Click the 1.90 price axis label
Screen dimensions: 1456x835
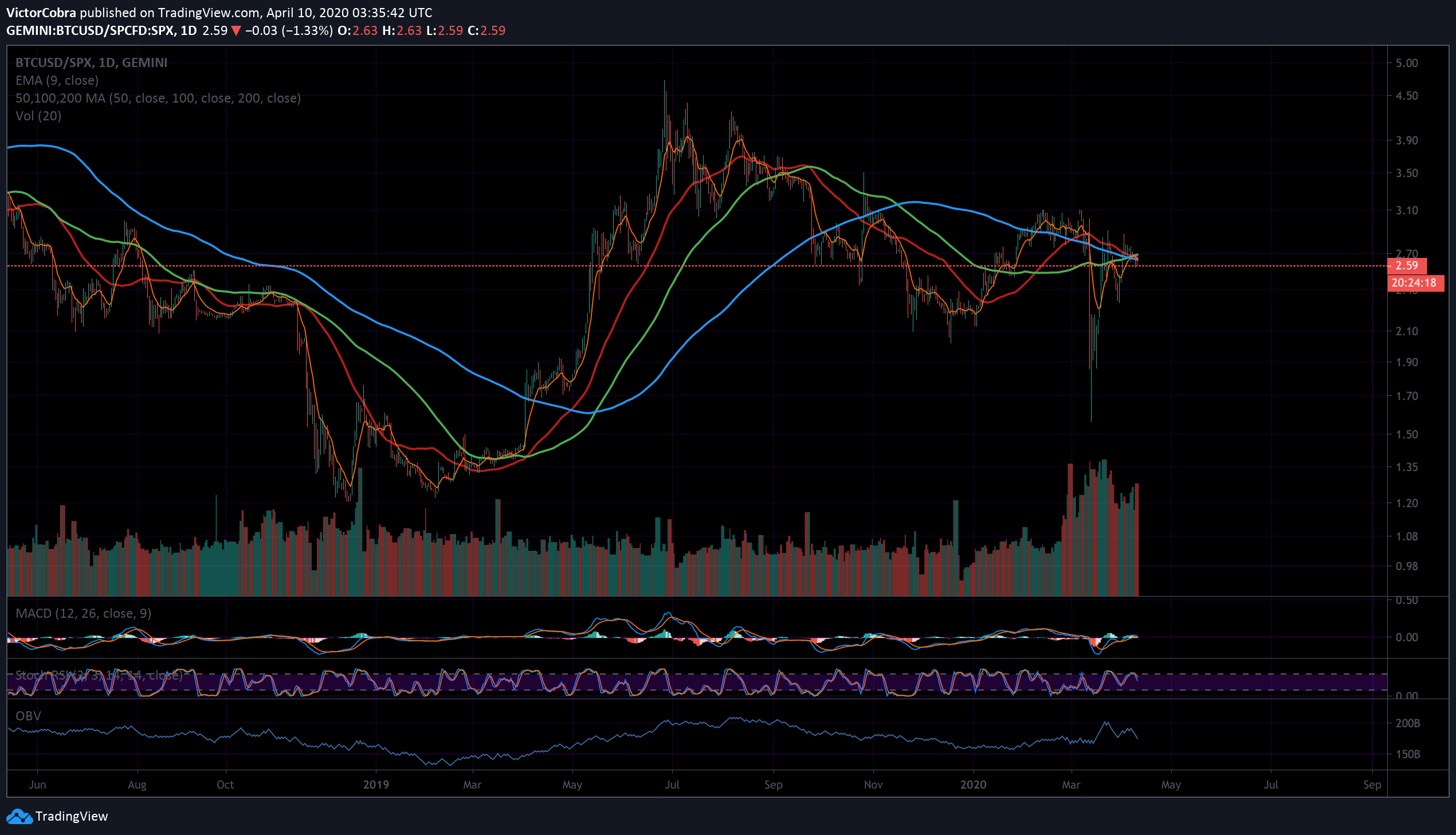click(x=1407, y=362)
